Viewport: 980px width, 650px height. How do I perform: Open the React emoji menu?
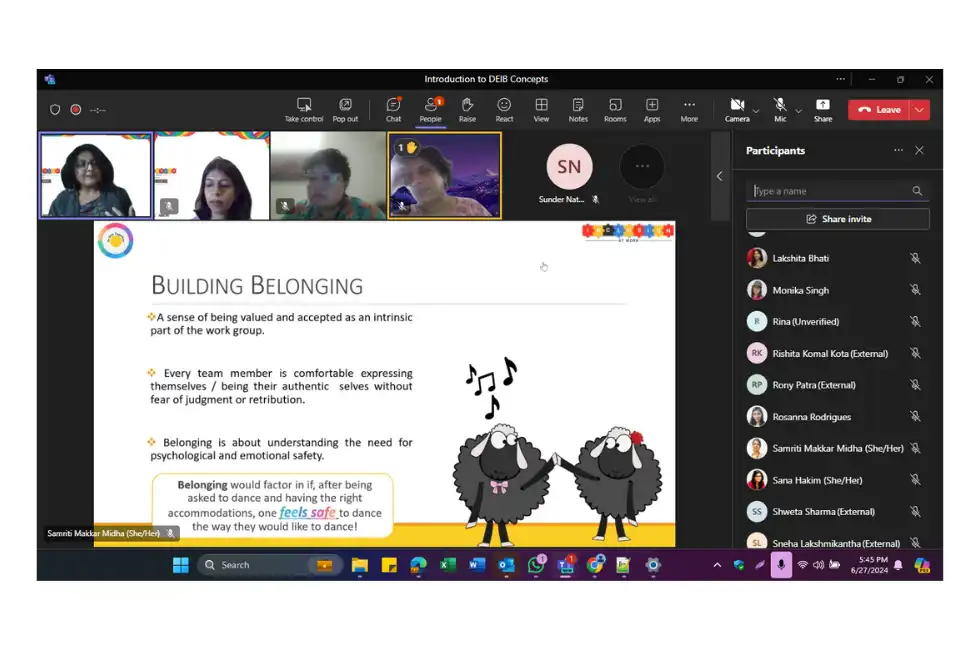click(504, 108)
